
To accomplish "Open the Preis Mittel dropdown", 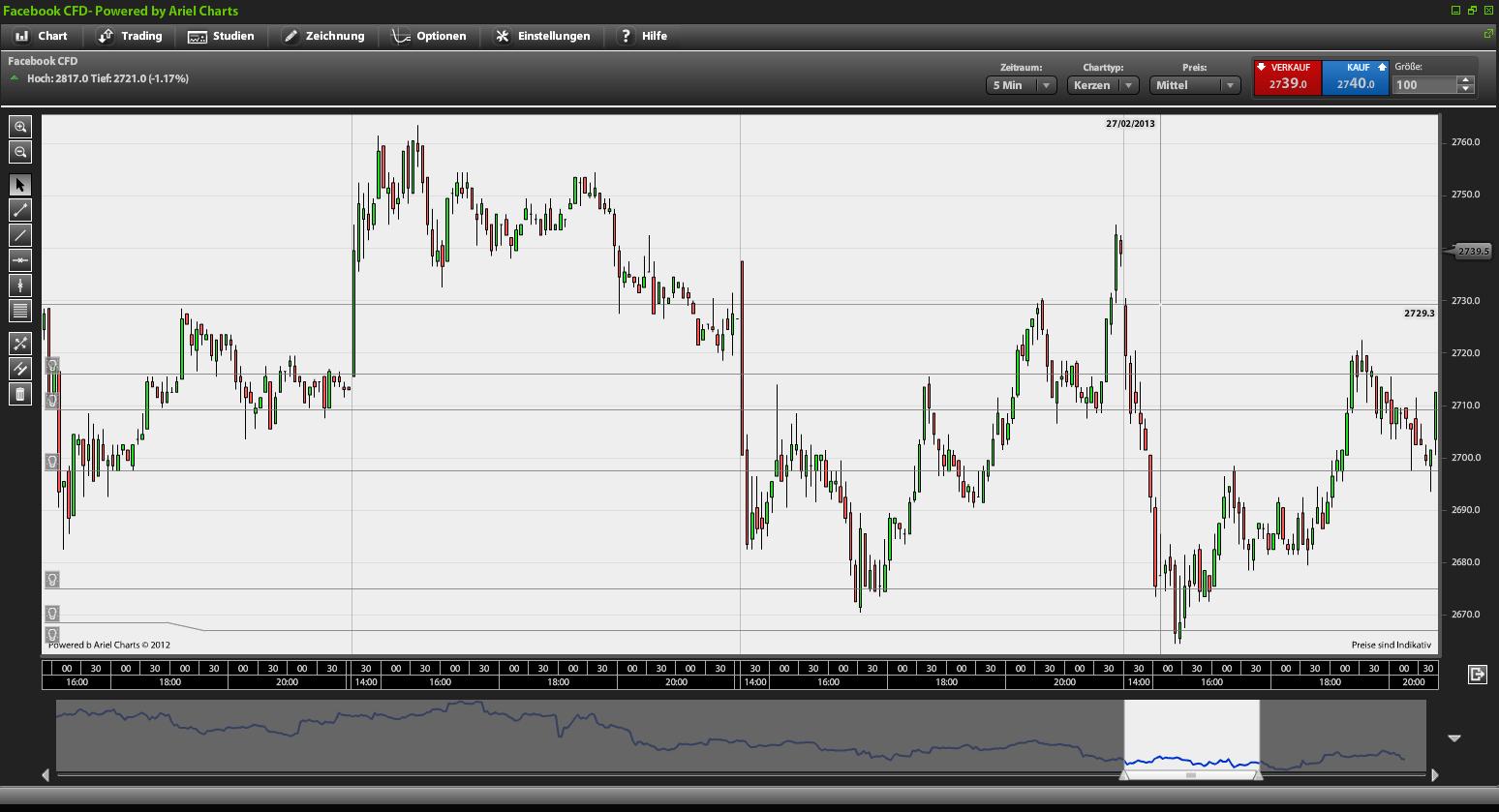I will tap(1195, 85).
